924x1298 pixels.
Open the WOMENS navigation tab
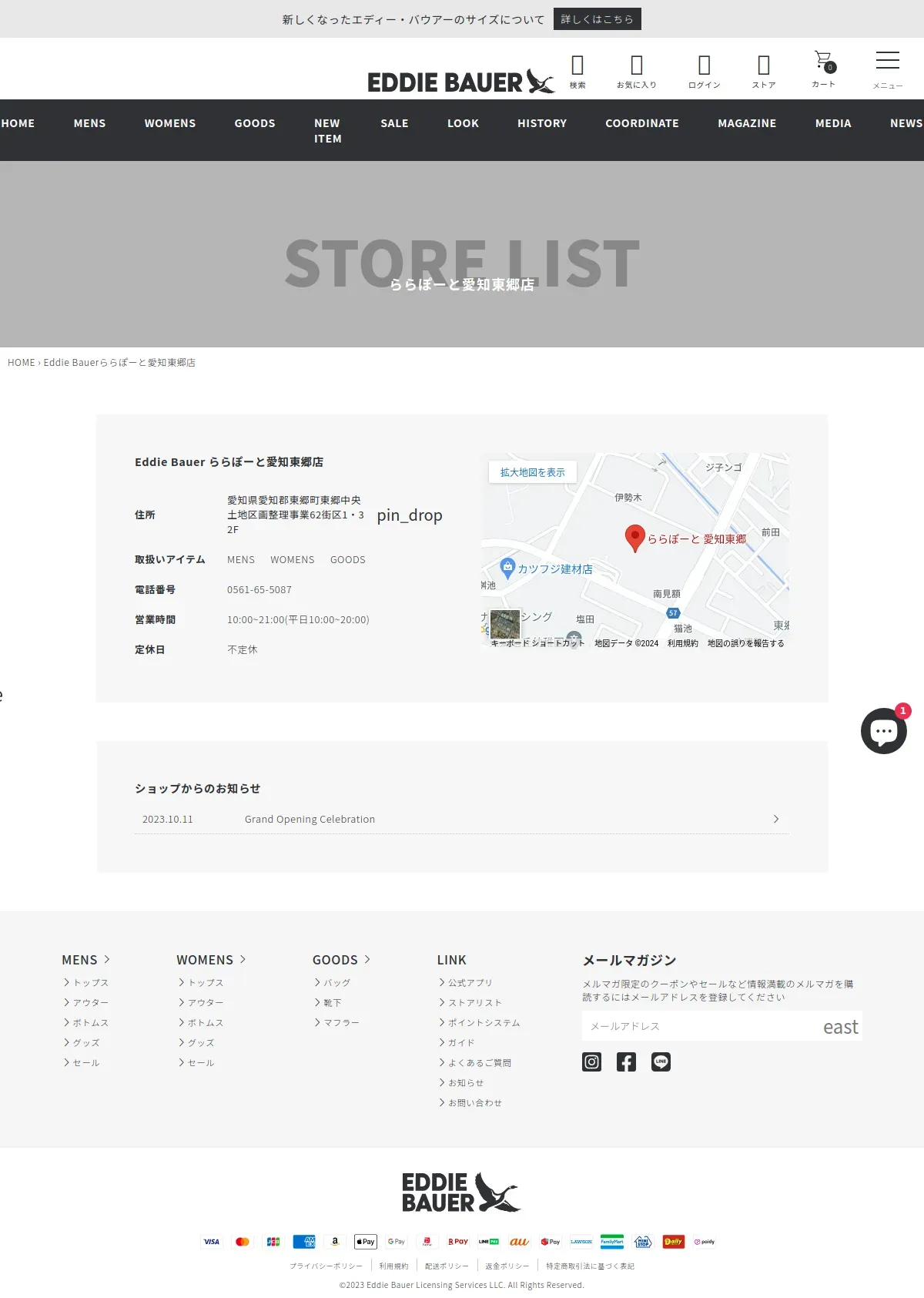click(170, 123)
